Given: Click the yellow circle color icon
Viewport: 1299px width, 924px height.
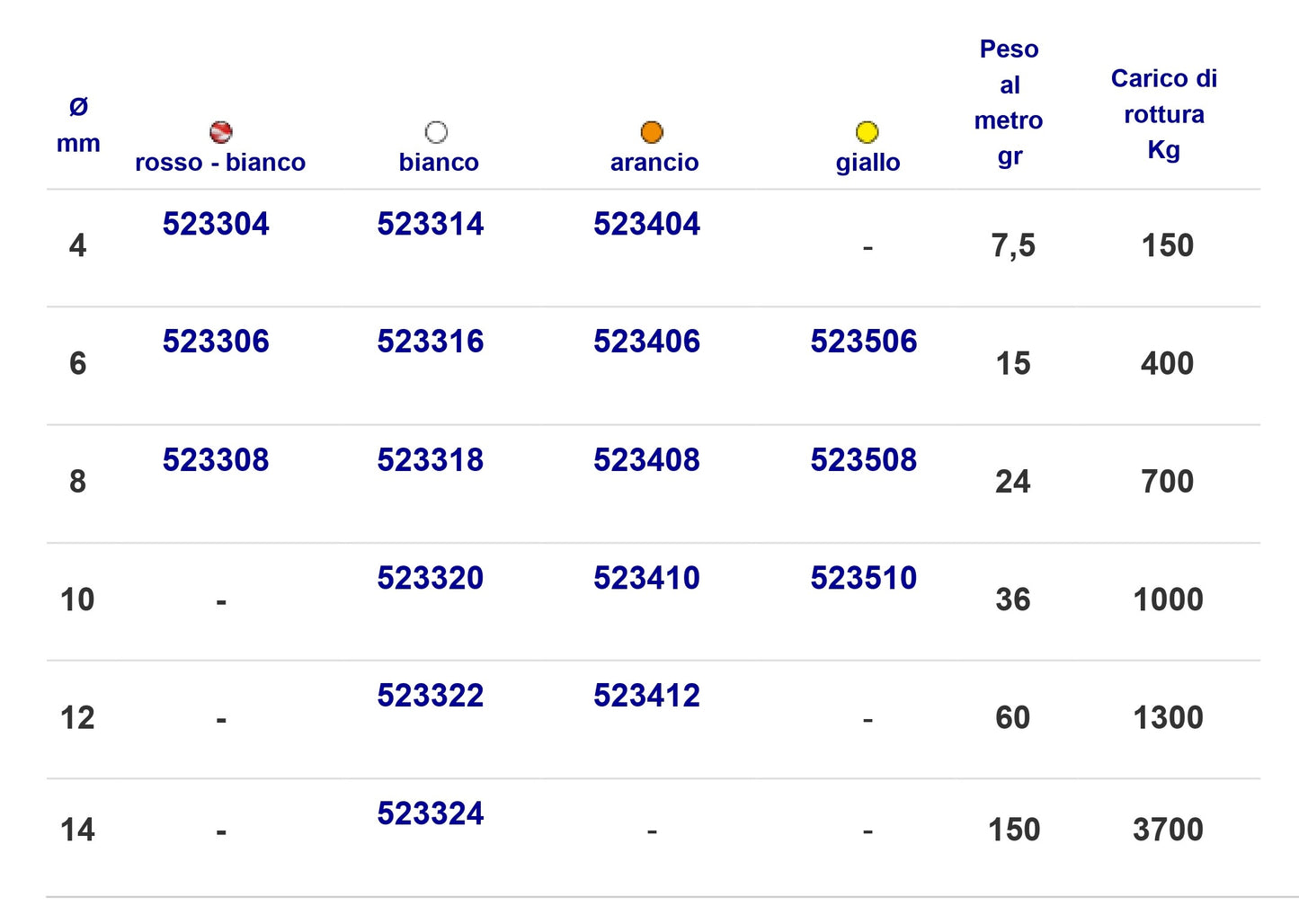Looking at the screenshot, I should pyautogui.click(x=867, y=132).
